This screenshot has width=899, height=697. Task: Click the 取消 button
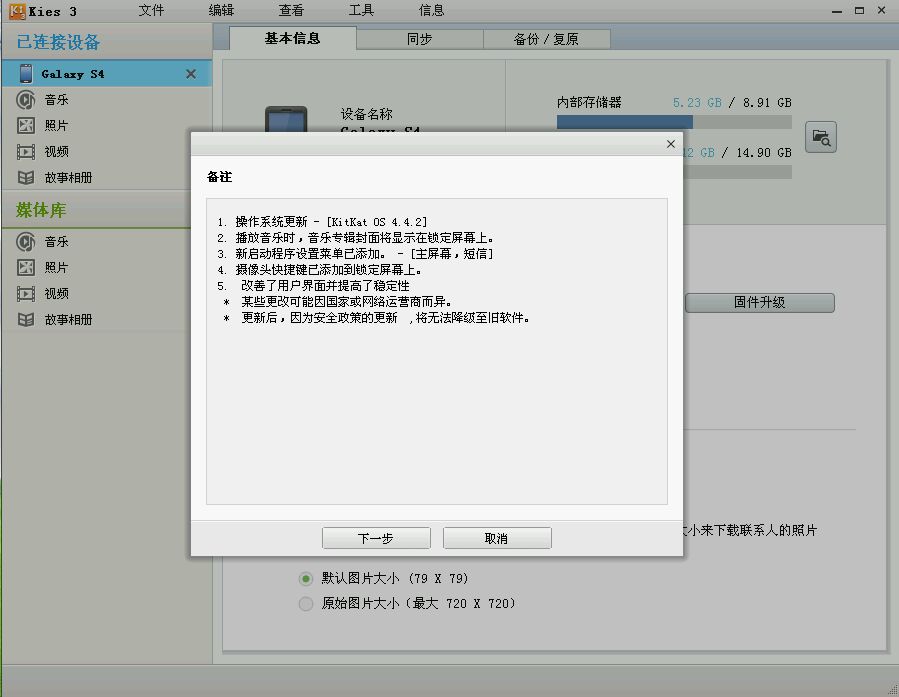[x=497, y=538]
